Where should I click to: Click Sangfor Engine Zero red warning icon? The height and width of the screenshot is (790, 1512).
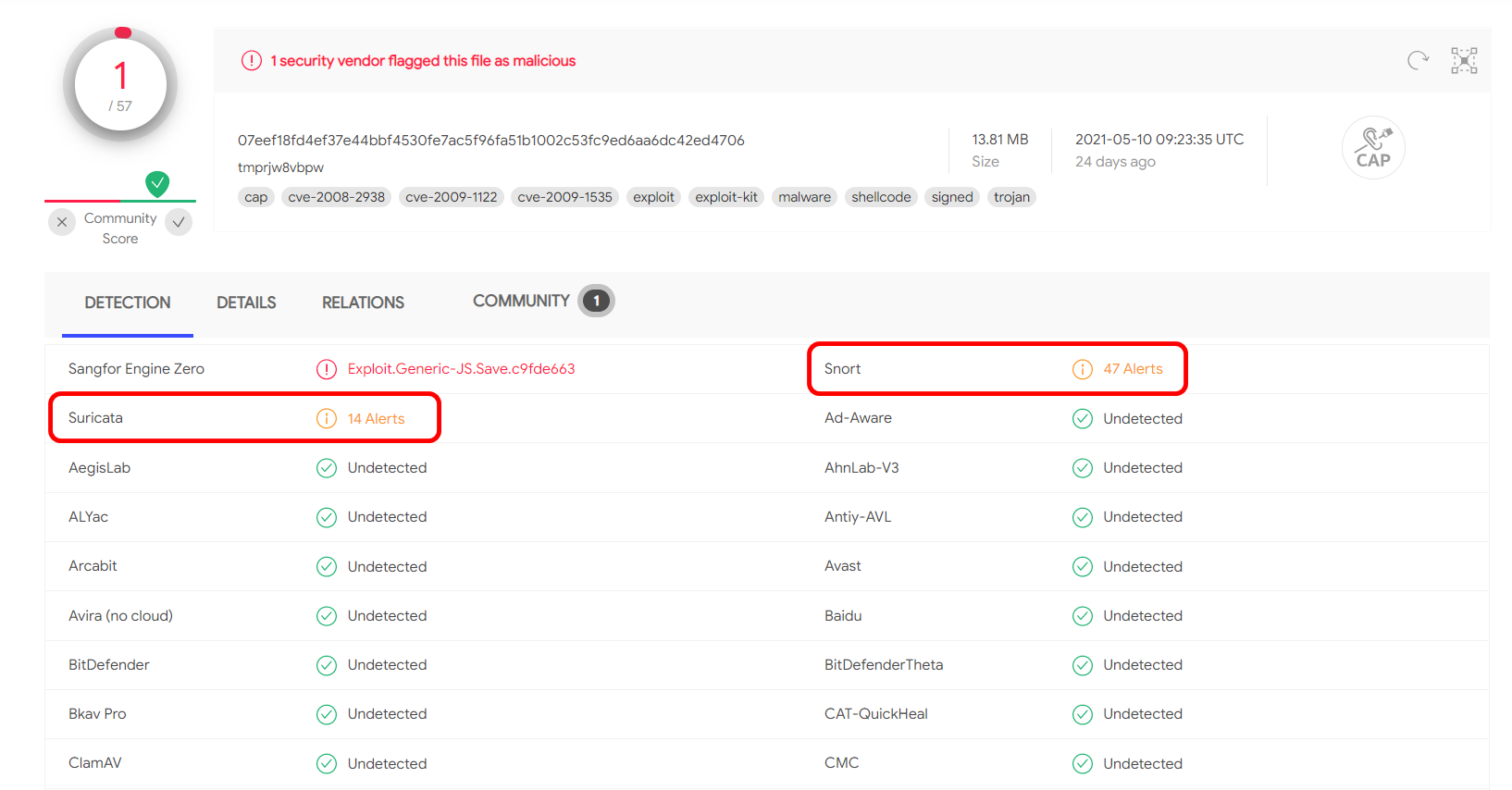tap(327, 369)
